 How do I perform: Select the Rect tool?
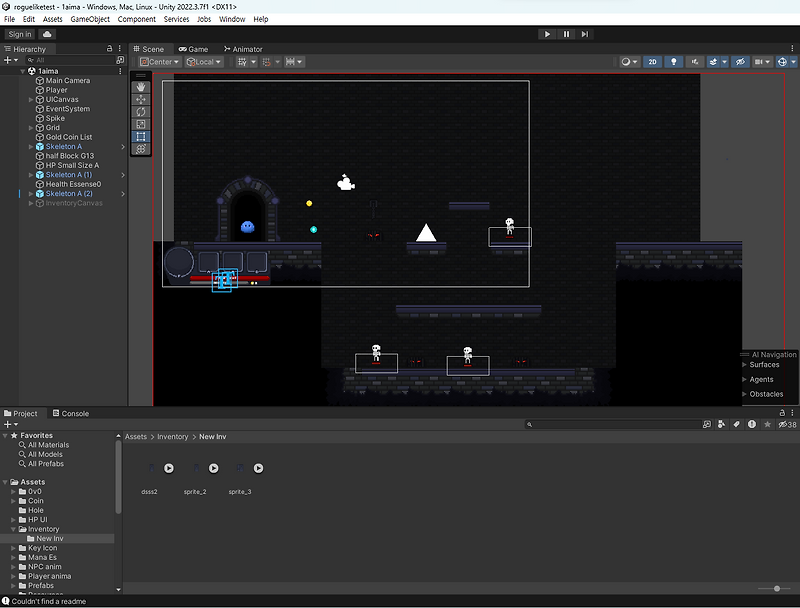141,136
